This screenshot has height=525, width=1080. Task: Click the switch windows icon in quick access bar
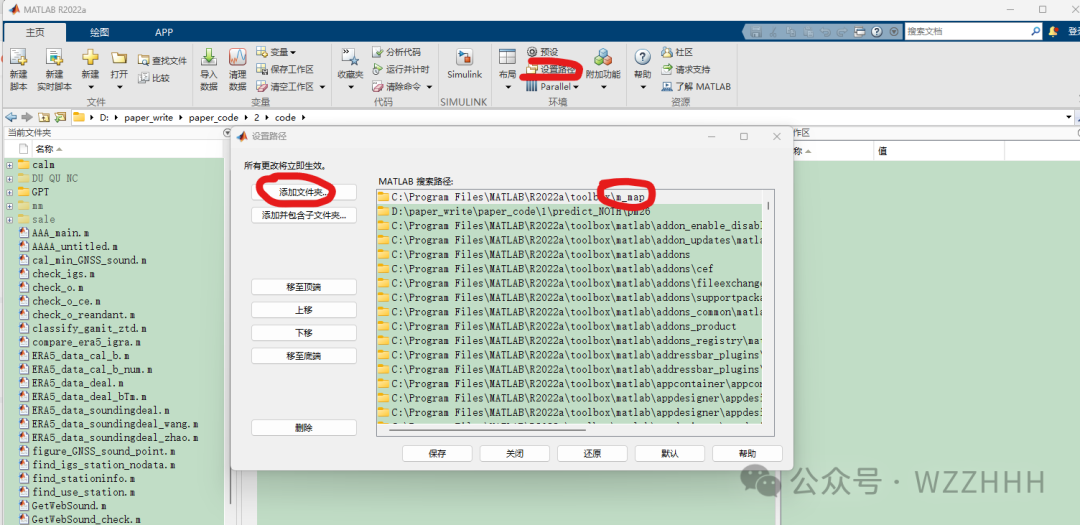coord(859,32)
